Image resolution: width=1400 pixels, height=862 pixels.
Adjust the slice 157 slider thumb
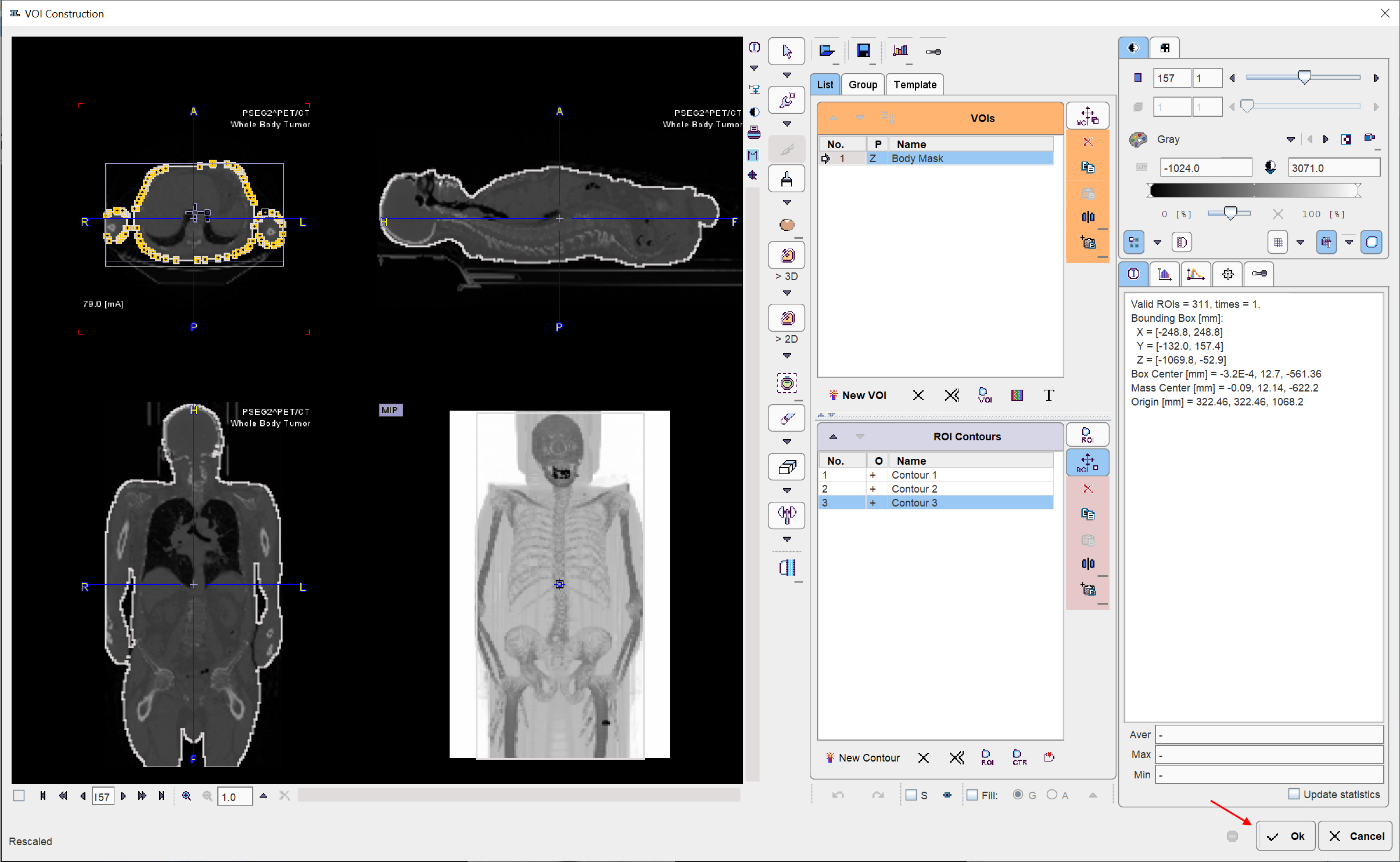point(1304,77)
